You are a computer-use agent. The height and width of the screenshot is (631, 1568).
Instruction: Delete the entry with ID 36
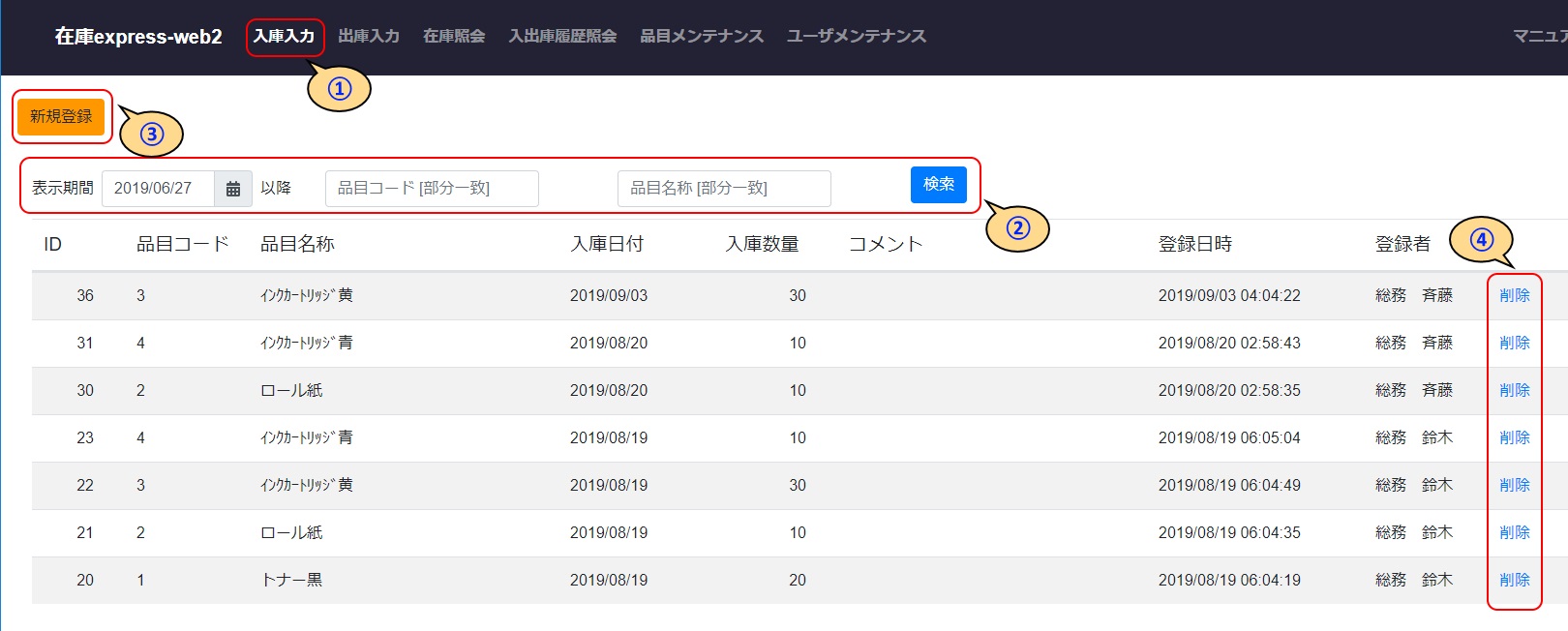[1514, 295]
